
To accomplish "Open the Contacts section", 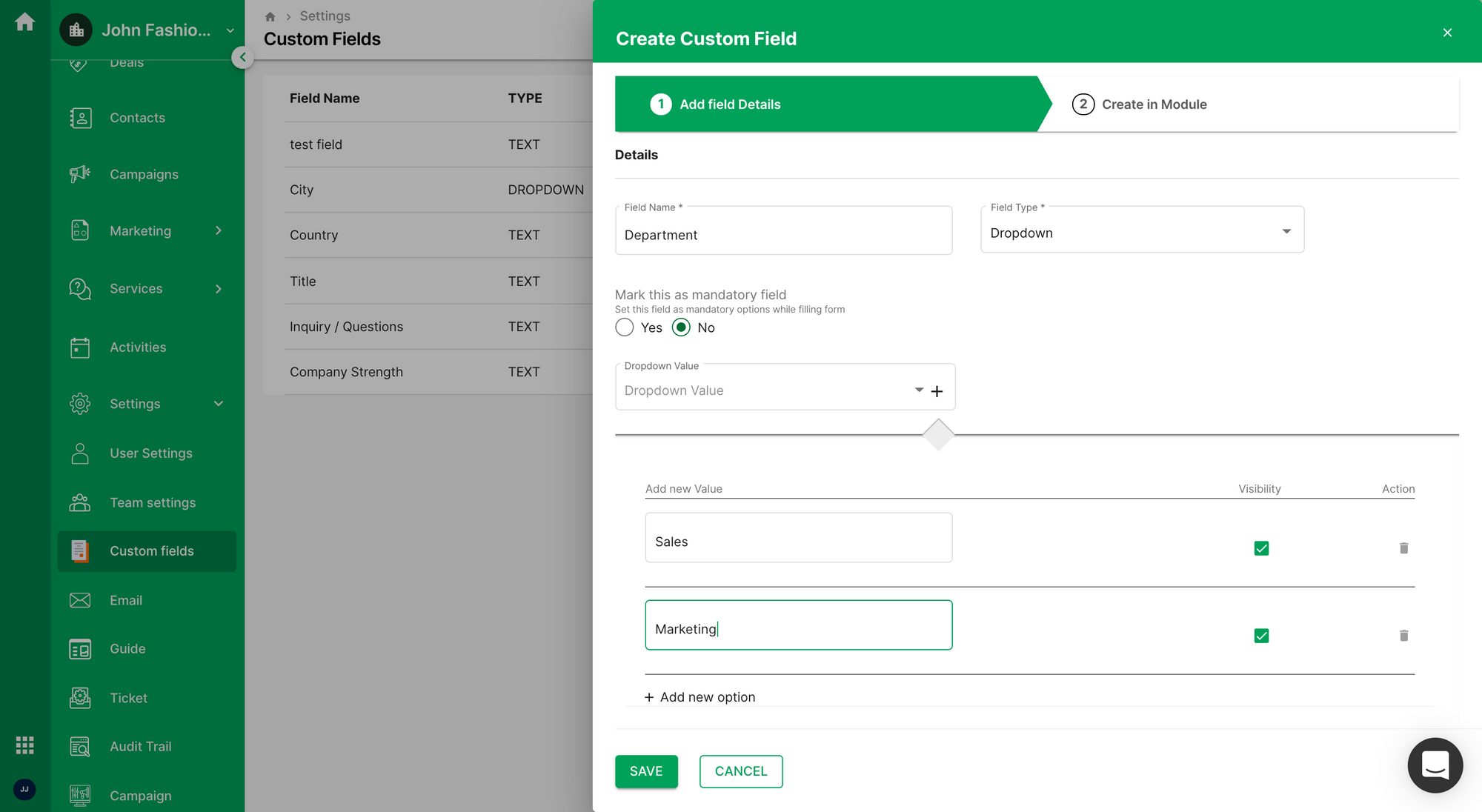I will tap(138, 117).
